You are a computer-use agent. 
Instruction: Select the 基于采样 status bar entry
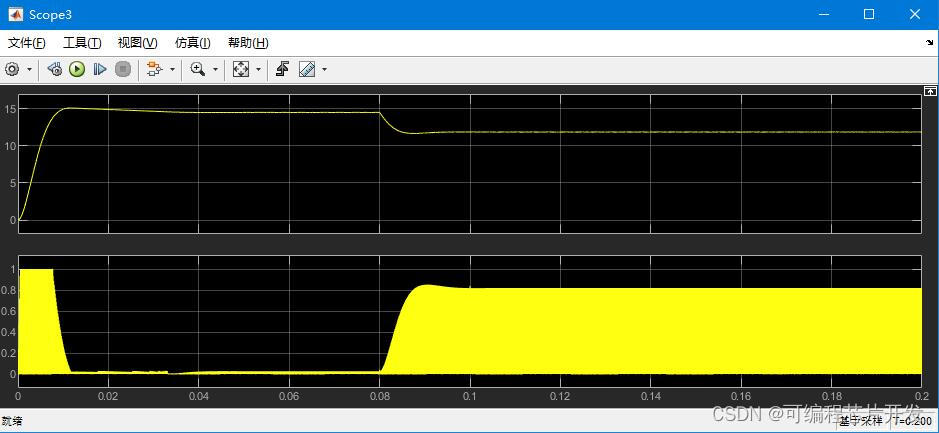click(x=861, y=422)
